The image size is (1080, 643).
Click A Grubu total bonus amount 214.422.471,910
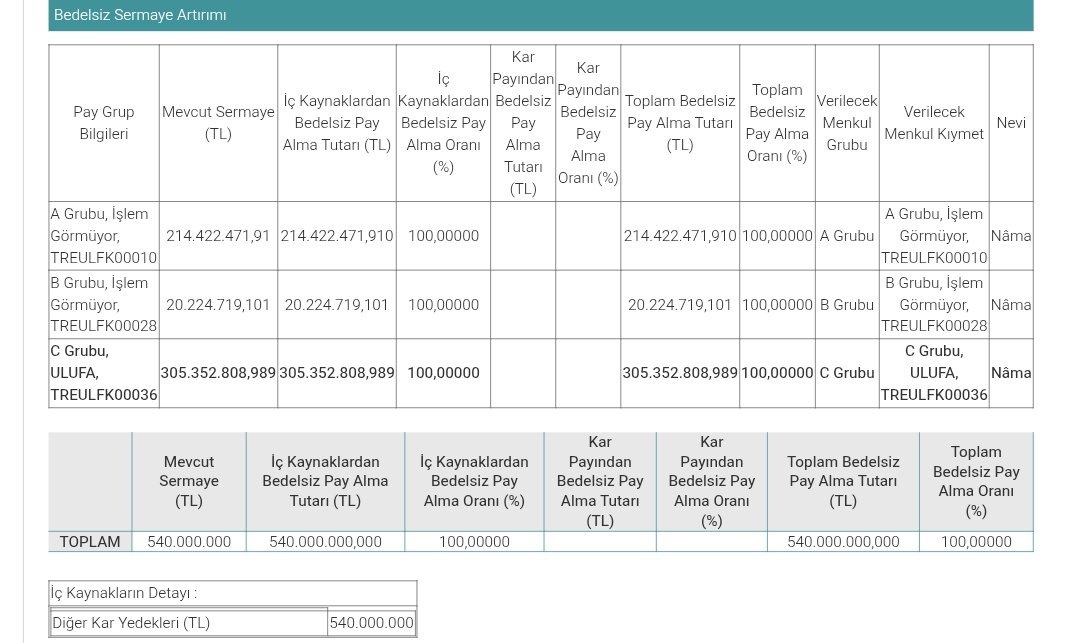pyautogui.click(x=680, y=235)
